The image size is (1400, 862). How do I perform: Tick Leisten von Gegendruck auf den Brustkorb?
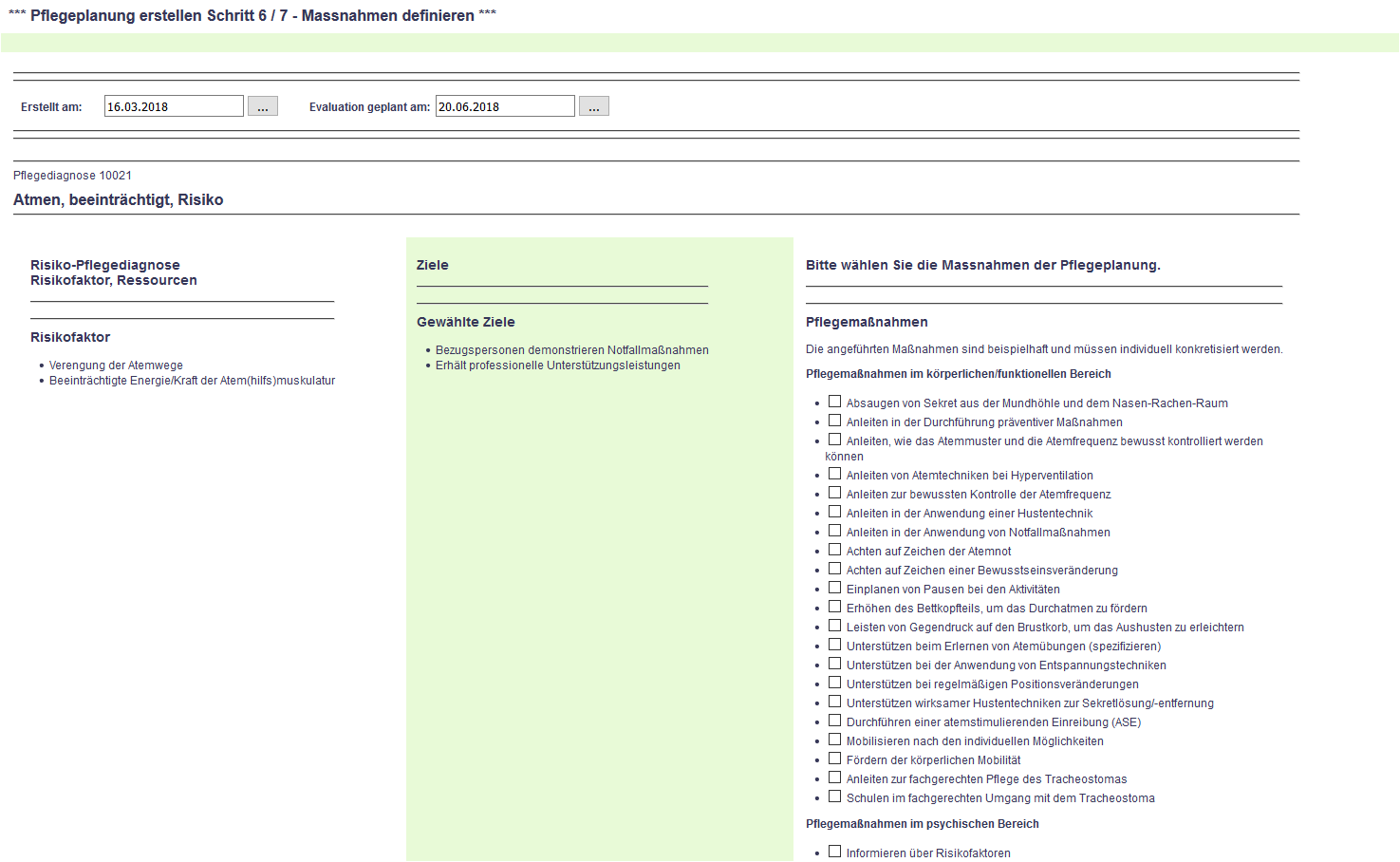834,626
